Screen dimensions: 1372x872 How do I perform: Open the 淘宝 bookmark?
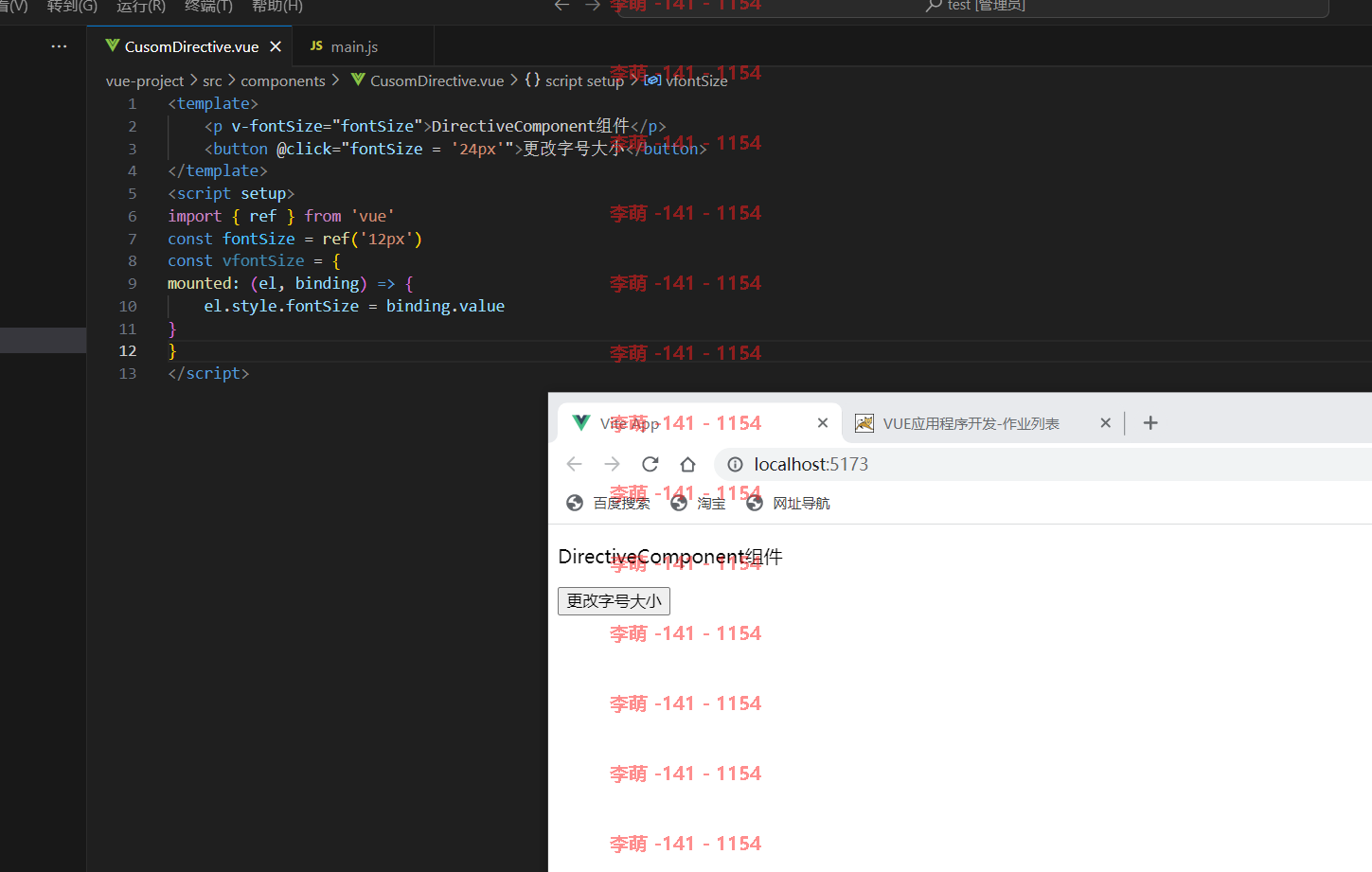(698, 503)
